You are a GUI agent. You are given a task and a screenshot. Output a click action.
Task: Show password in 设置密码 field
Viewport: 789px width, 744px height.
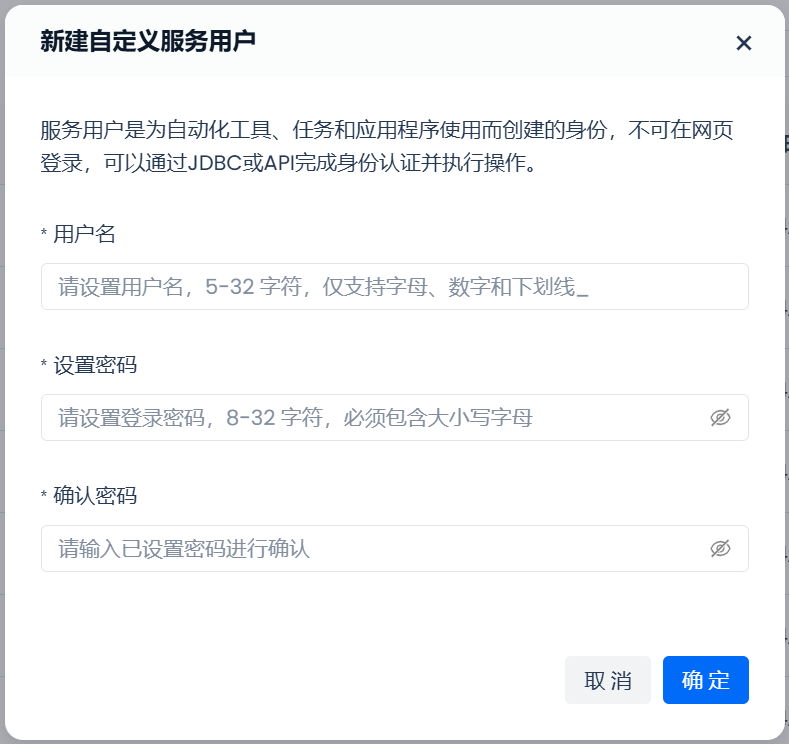720,418
